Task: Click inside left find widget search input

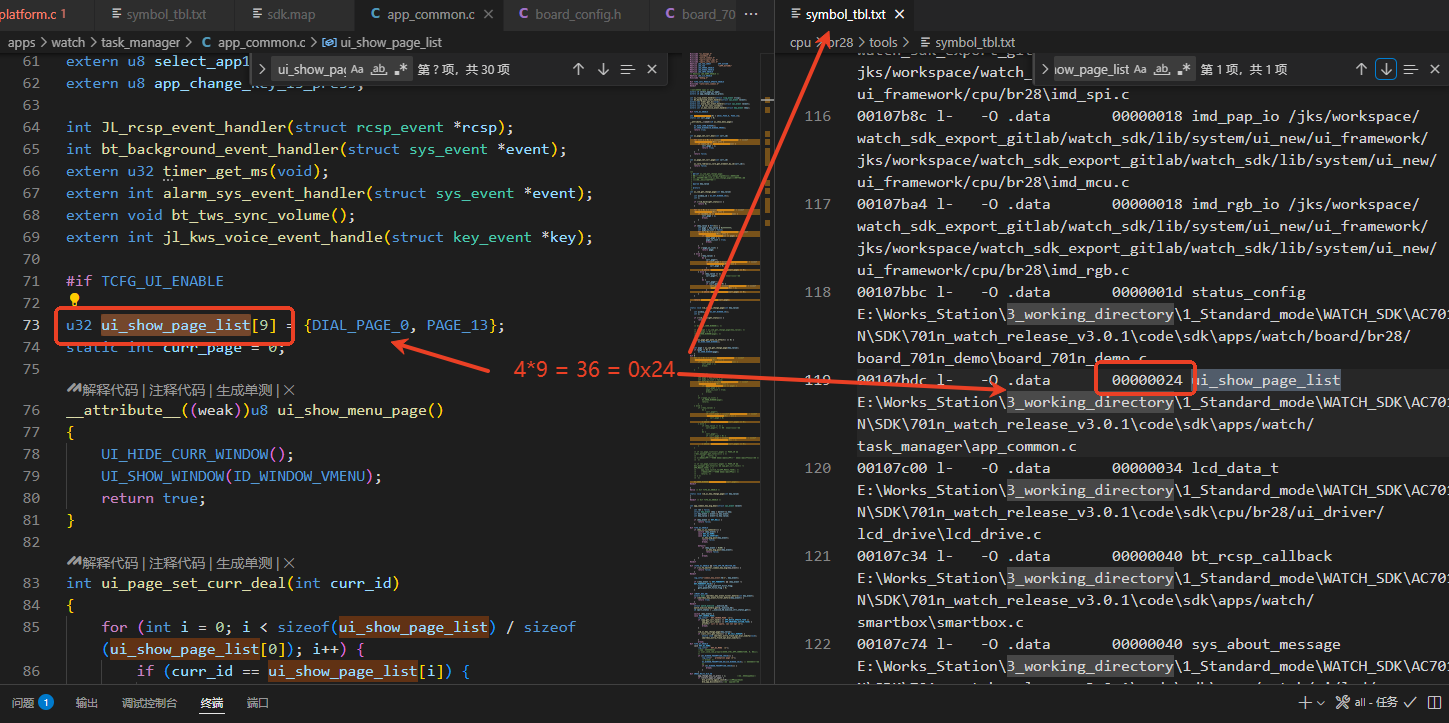Action: click(310, 69)
